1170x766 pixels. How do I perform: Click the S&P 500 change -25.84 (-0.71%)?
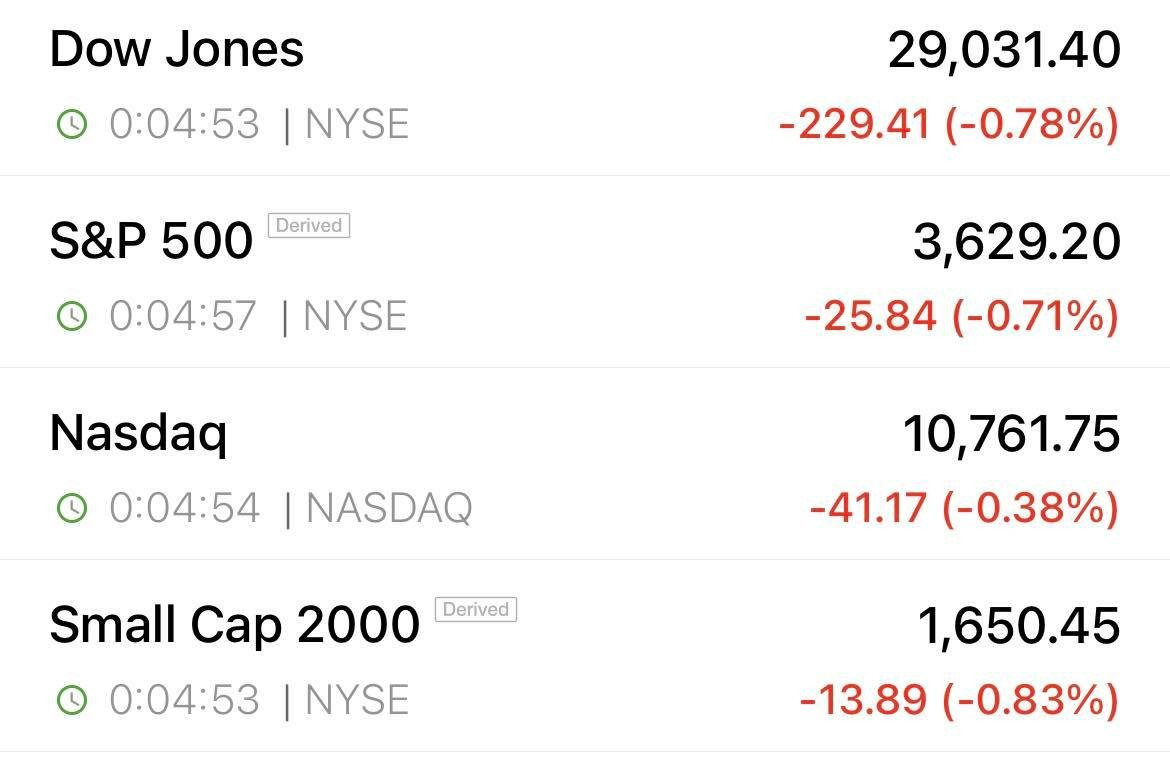(963, 315)
